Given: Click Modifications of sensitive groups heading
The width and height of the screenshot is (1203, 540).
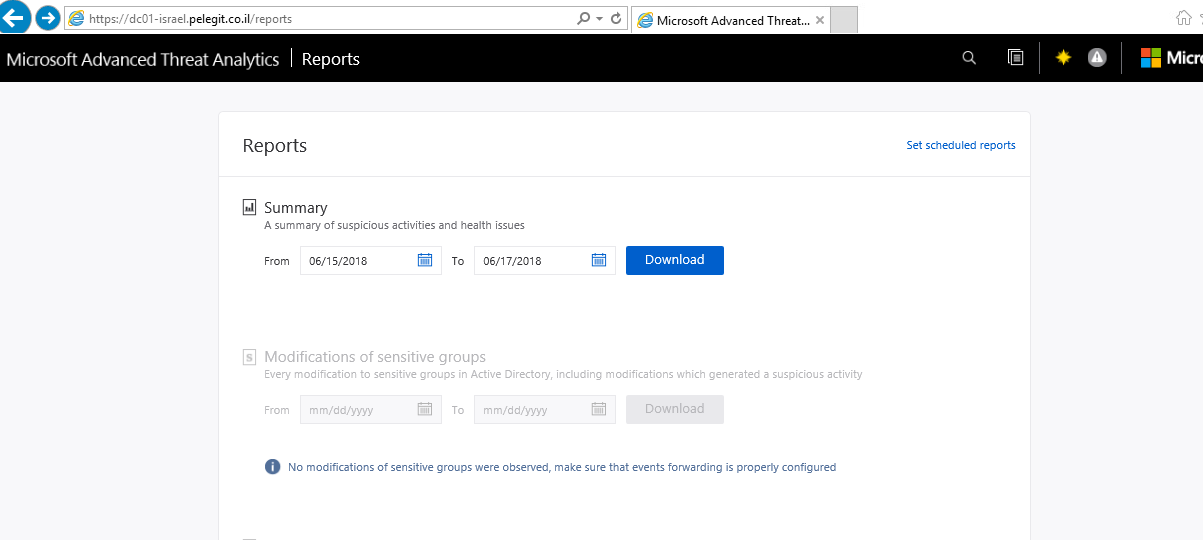Looking at the screenshot, I should (x=375, y=357).
